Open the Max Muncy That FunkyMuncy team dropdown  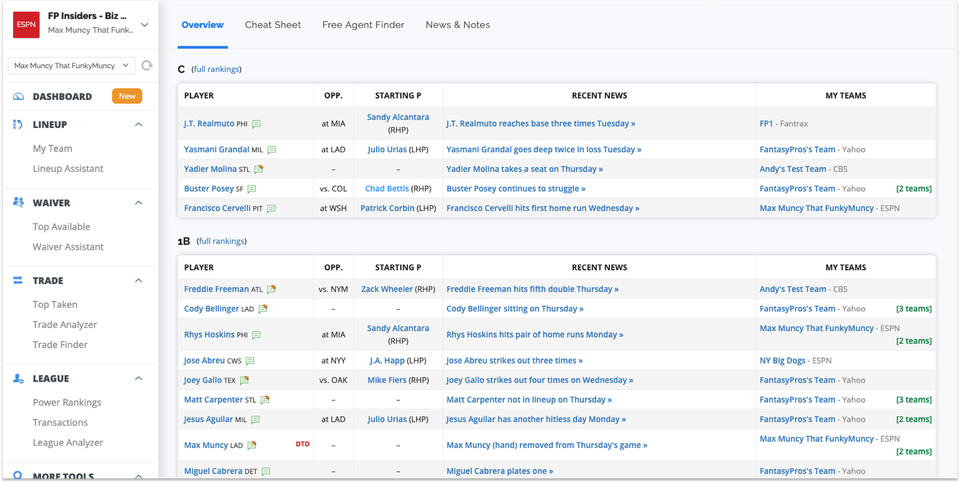click(x=72, y=66)
